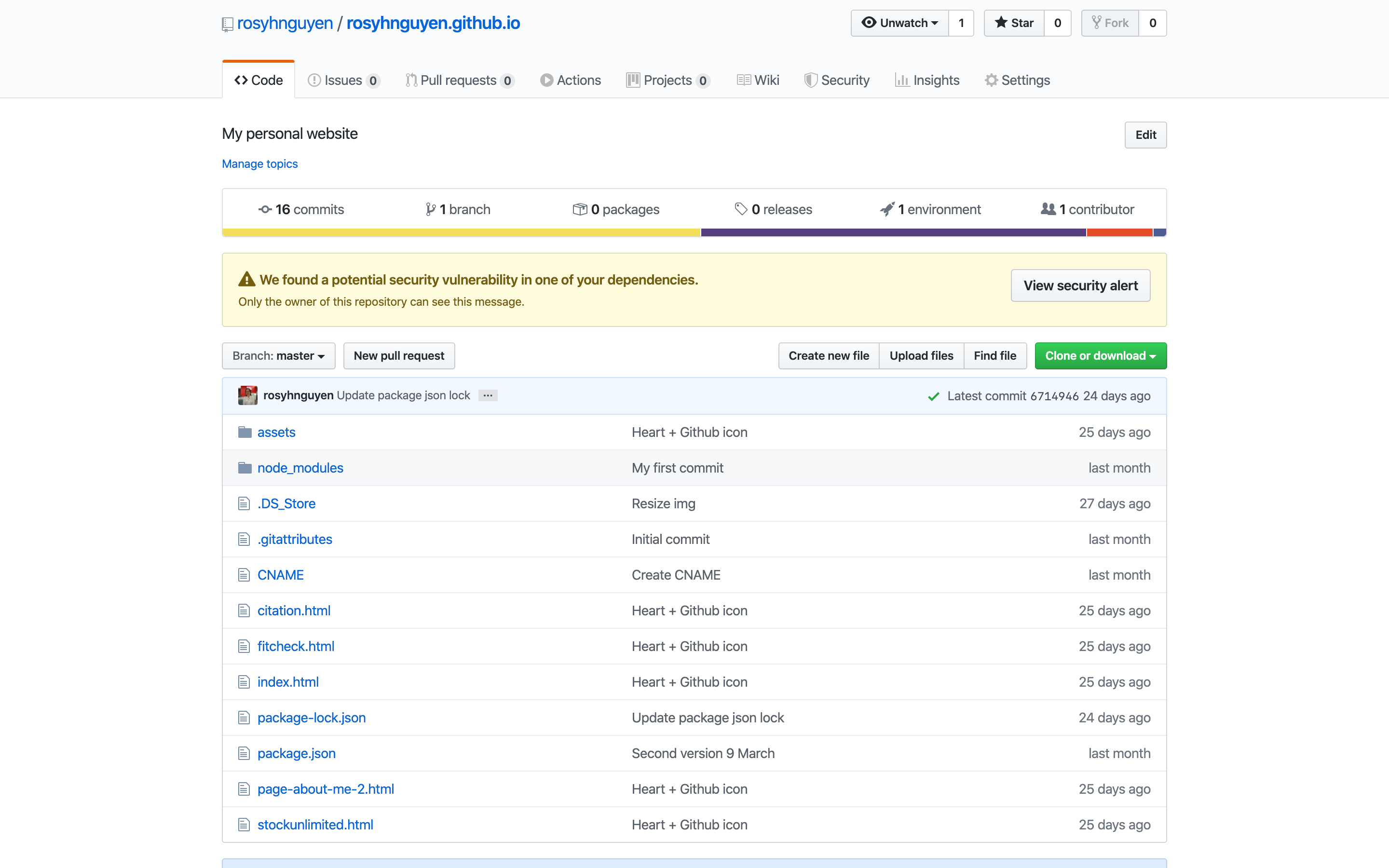
Task: Expand the Branch: master selector
Action: click(x=278, y=356)
